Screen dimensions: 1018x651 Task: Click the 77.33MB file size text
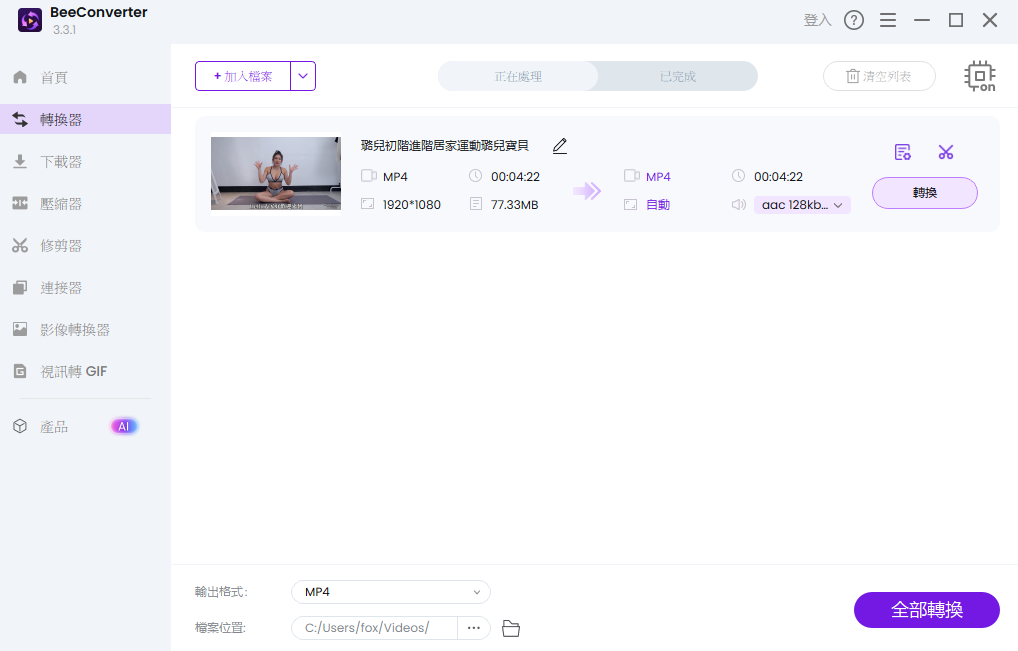pos(514,205)
